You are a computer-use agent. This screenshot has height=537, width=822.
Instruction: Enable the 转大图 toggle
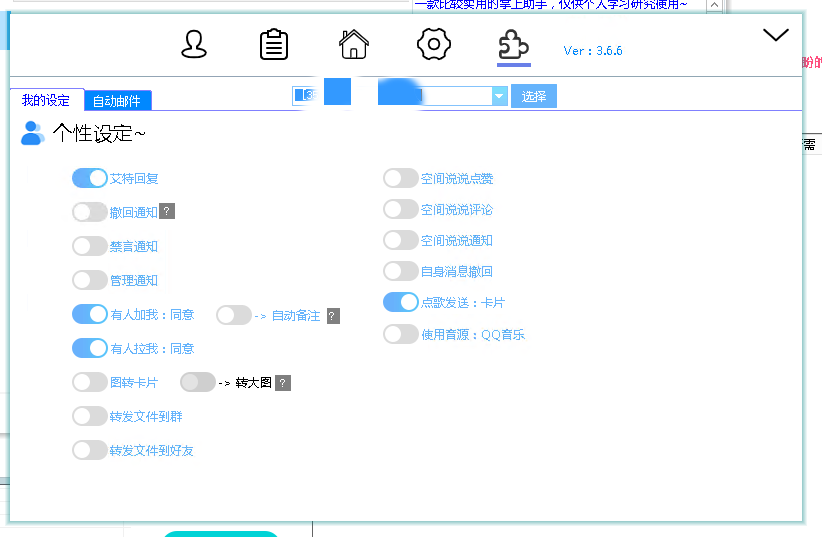coord(198,382)
